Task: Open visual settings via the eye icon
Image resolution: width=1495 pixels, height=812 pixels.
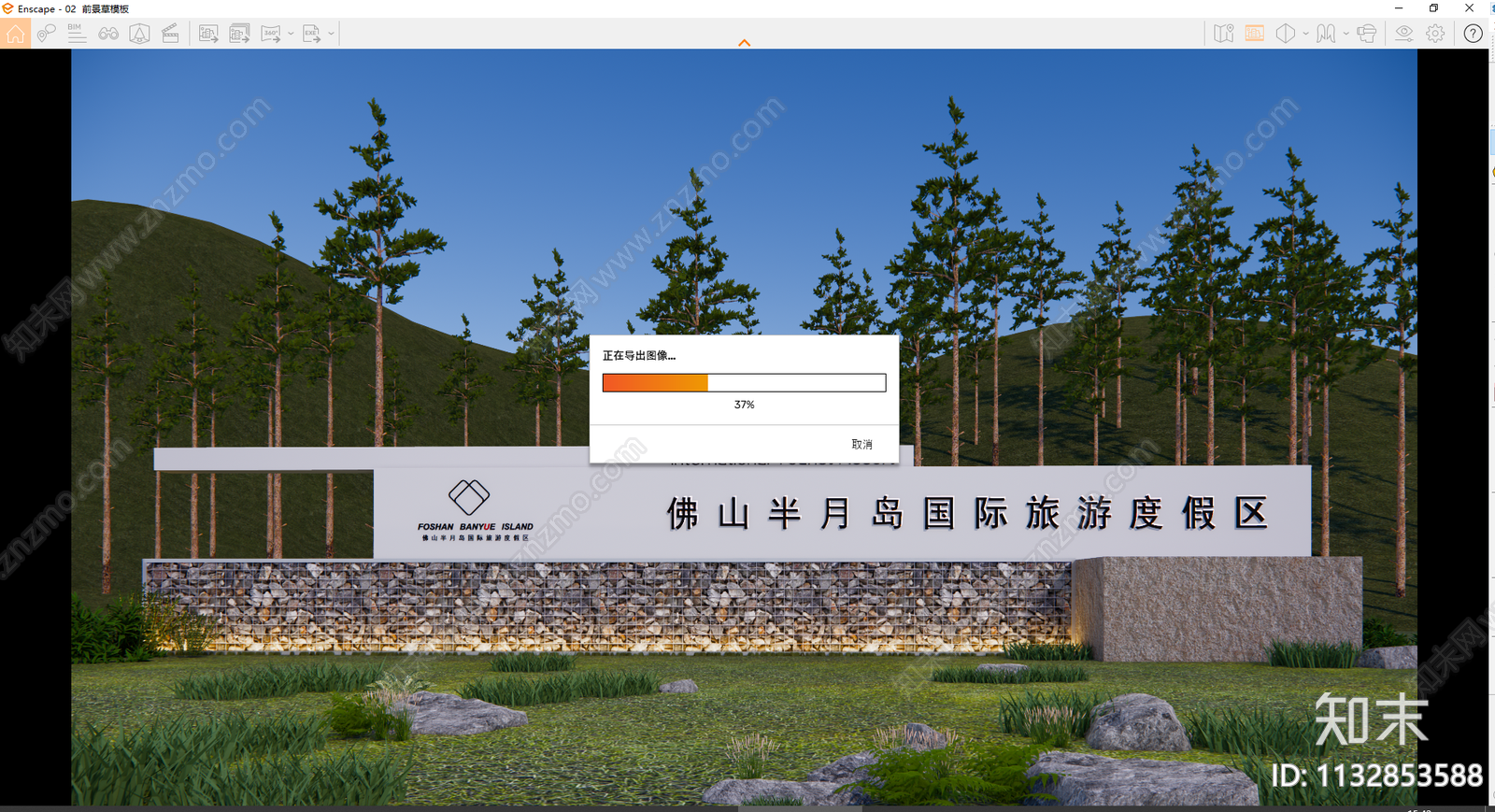Action: click(x=1403, y=34)
